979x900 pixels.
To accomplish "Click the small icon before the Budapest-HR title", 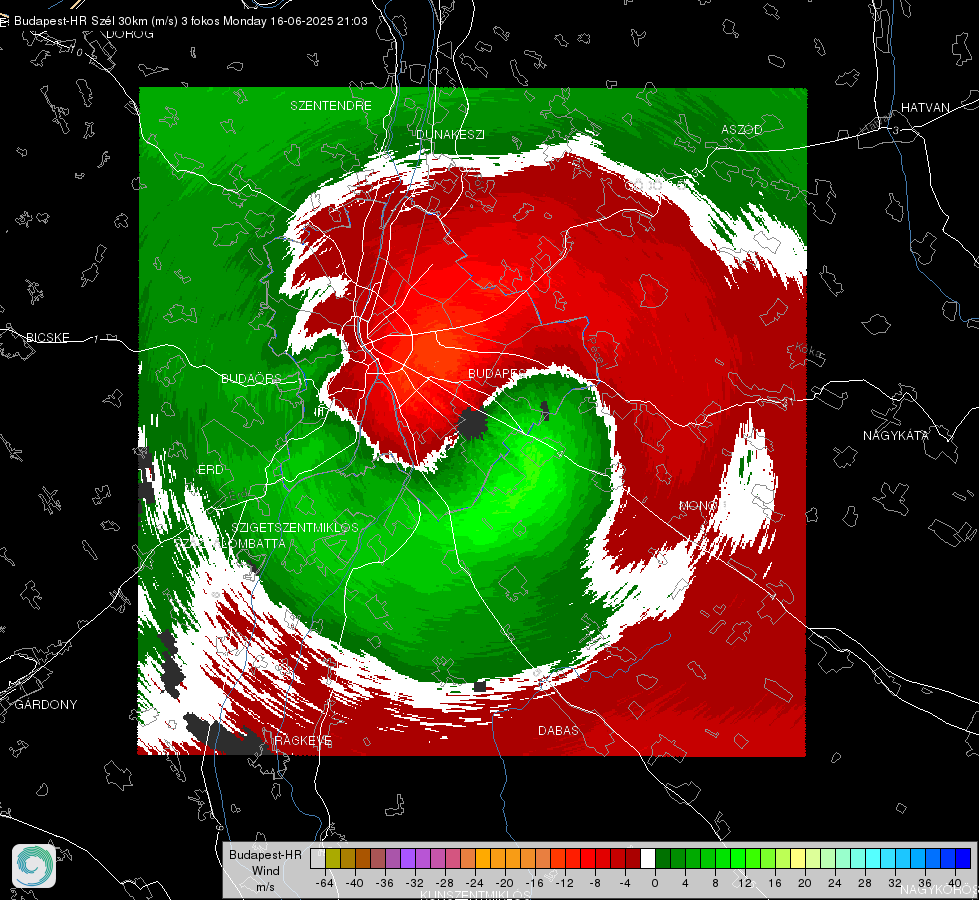I will [4, 21].
